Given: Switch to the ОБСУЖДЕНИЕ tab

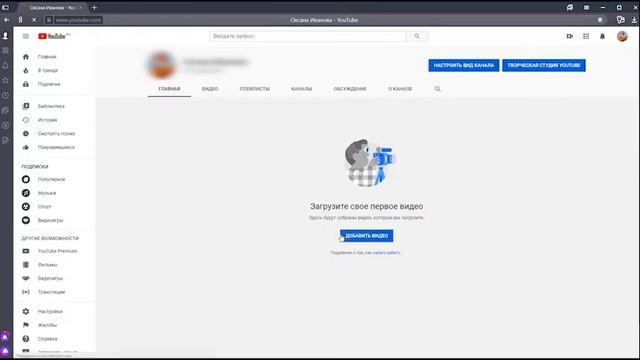Looking at the screenshot, I should click(350, 89).
